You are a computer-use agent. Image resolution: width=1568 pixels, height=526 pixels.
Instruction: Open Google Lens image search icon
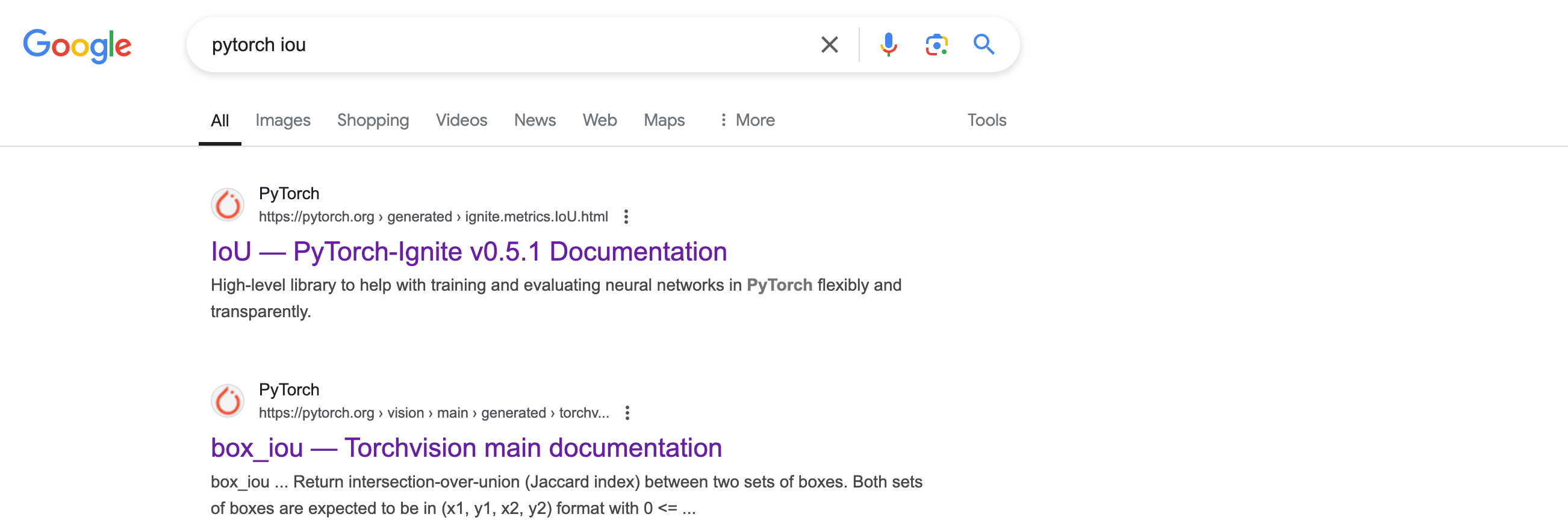click(x=936, y=45)
